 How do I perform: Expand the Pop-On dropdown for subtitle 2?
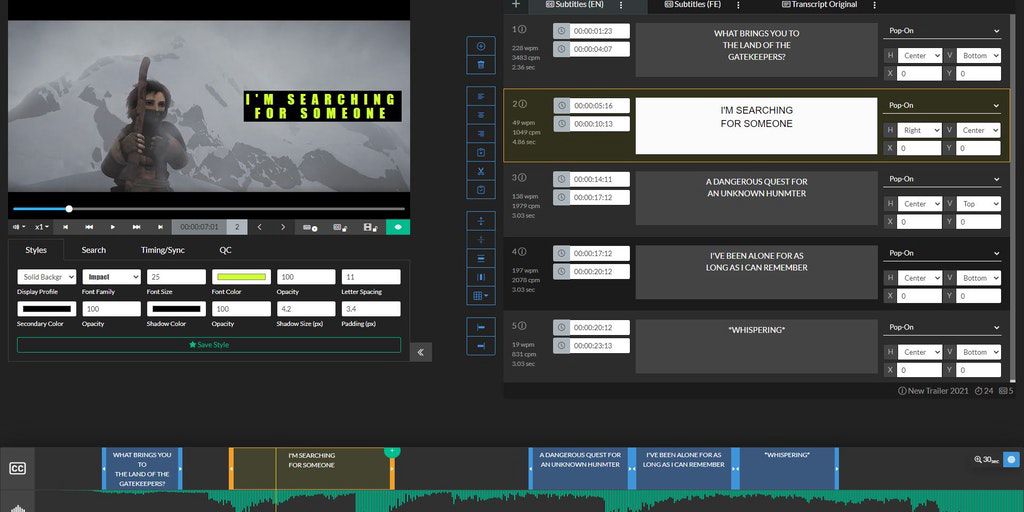point(943,105)
